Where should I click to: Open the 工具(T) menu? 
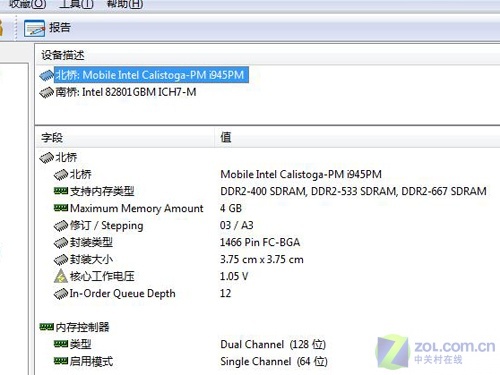click(x=76, y=4)
